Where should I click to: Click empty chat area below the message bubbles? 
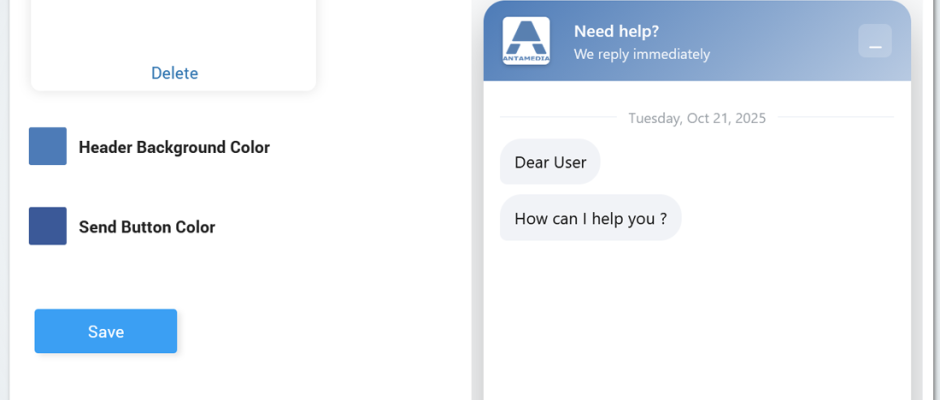[697, 320]
